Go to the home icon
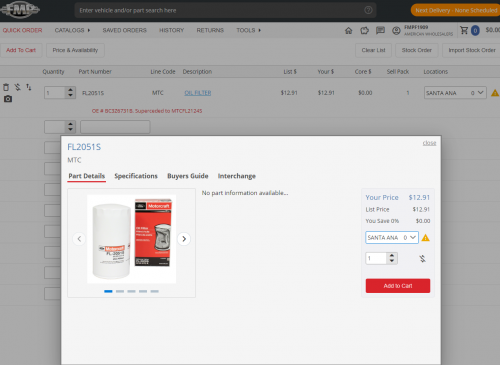The image size is (500, 365). (348, 31)
